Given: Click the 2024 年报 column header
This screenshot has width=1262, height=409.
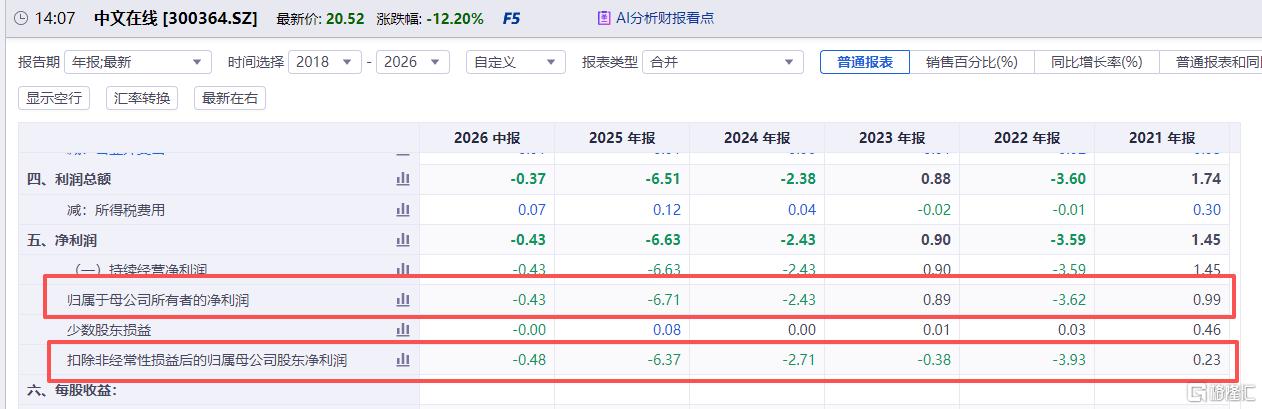Looking at the screenshot, I should pyautogui.click(x=757, y=138).
